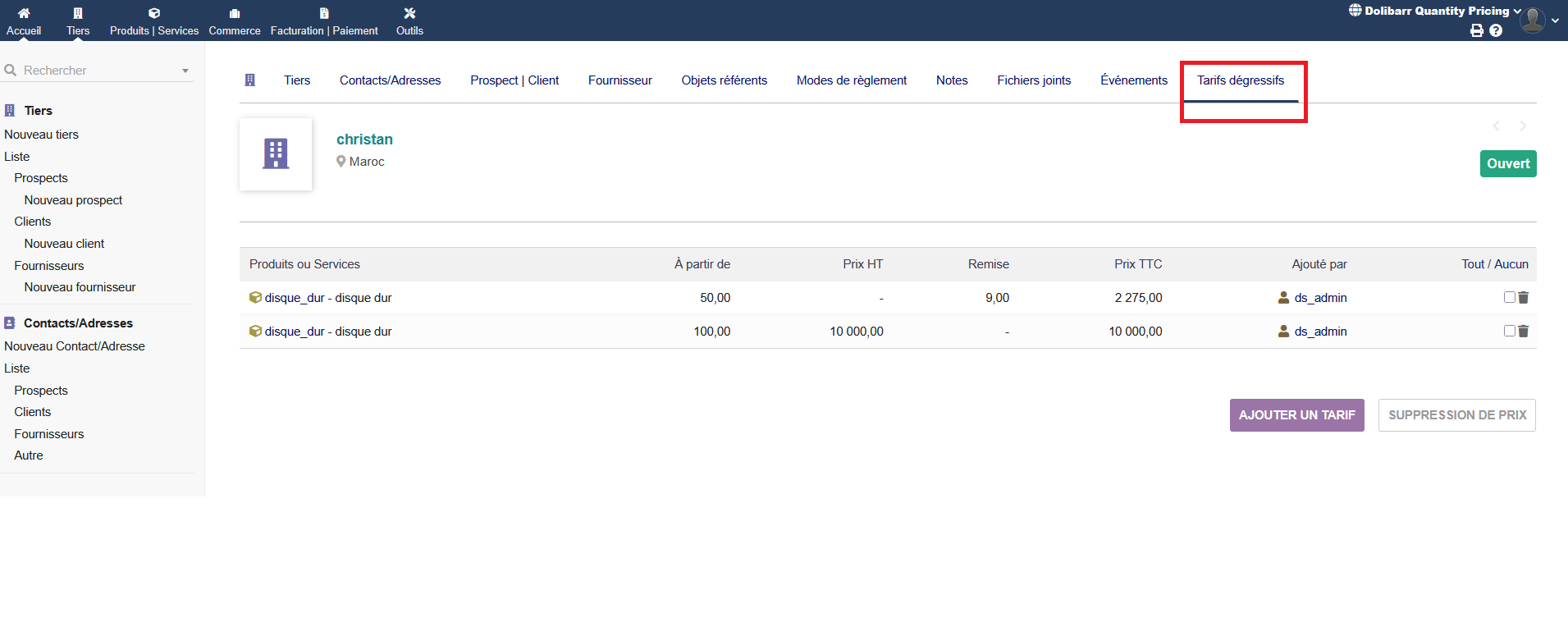Expand the search box dropdown arrow
The image size is (1568, 636).
pyautogui.click(x=185, y=71)
